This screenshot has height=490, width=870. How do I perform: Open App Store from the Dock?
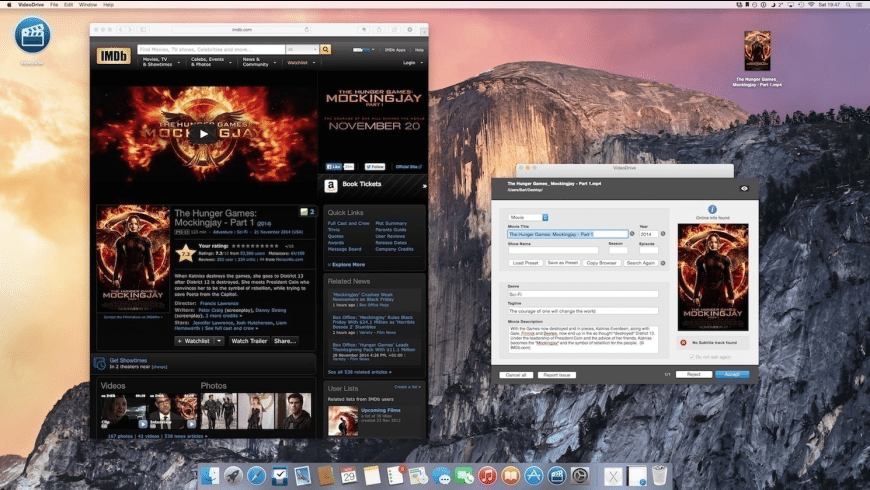534,476
